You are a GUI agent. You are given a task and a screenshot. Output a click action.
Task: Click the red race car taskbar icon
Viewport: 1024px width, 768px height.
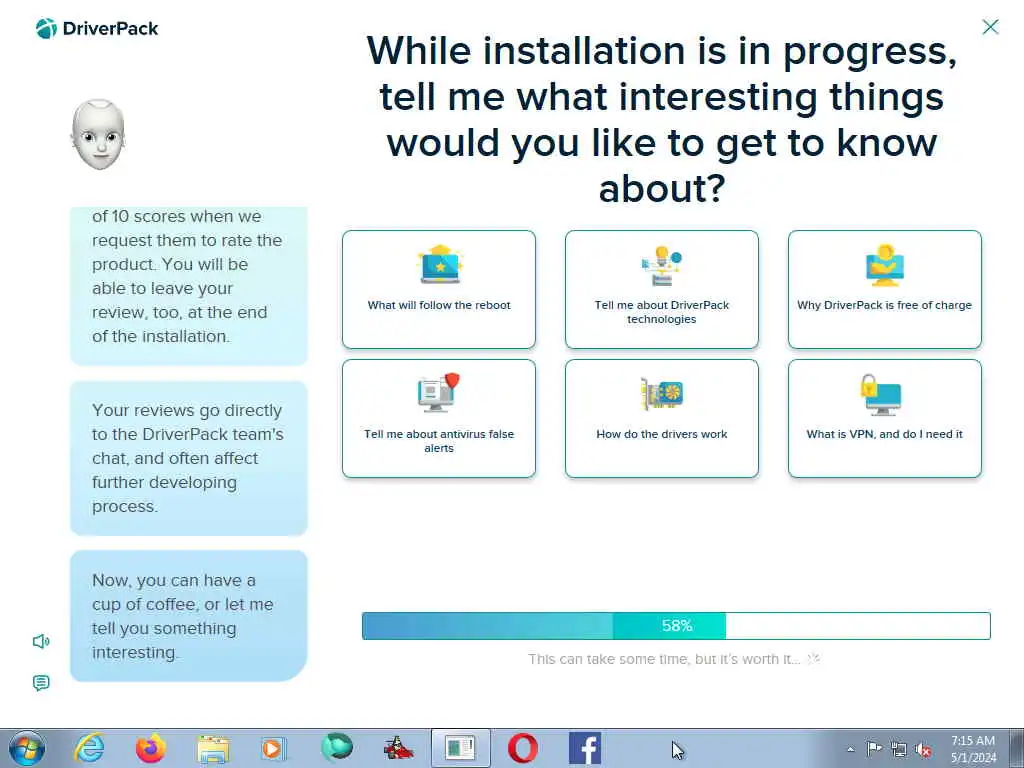tap(398, 748)
